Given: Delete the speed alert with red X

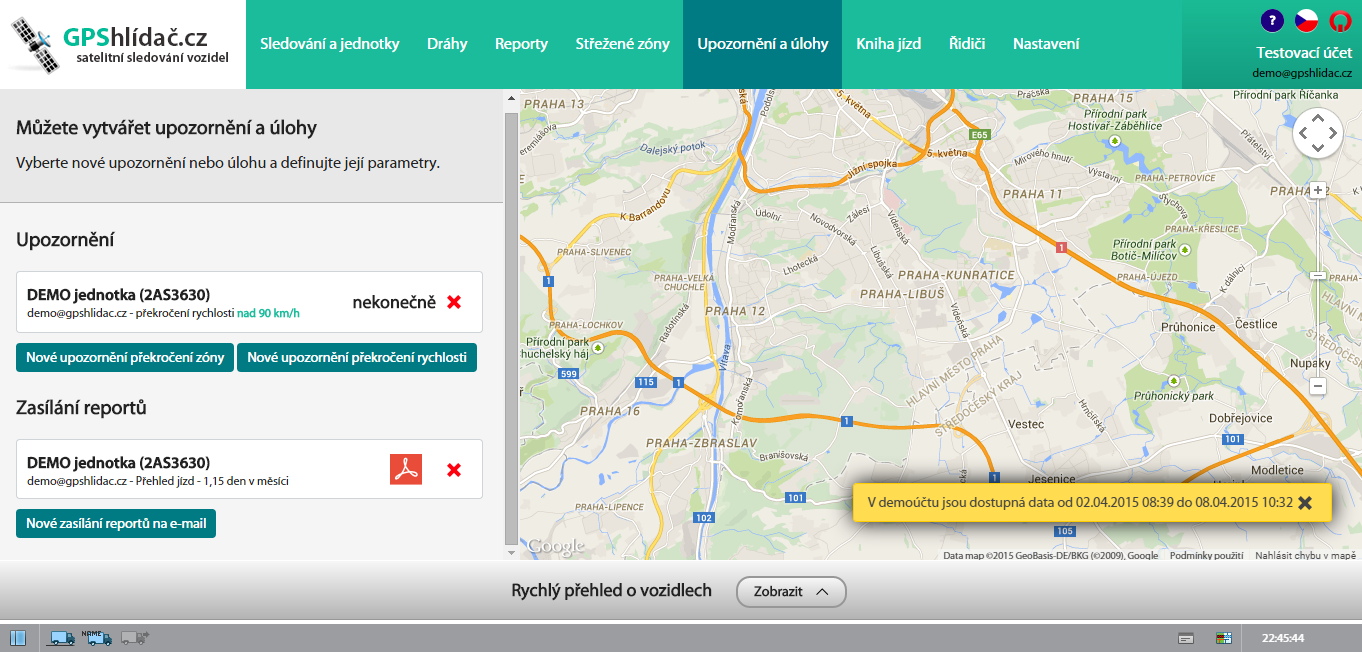Looking at the screenshot, I should pyautogui.click(x=454, y=302).
